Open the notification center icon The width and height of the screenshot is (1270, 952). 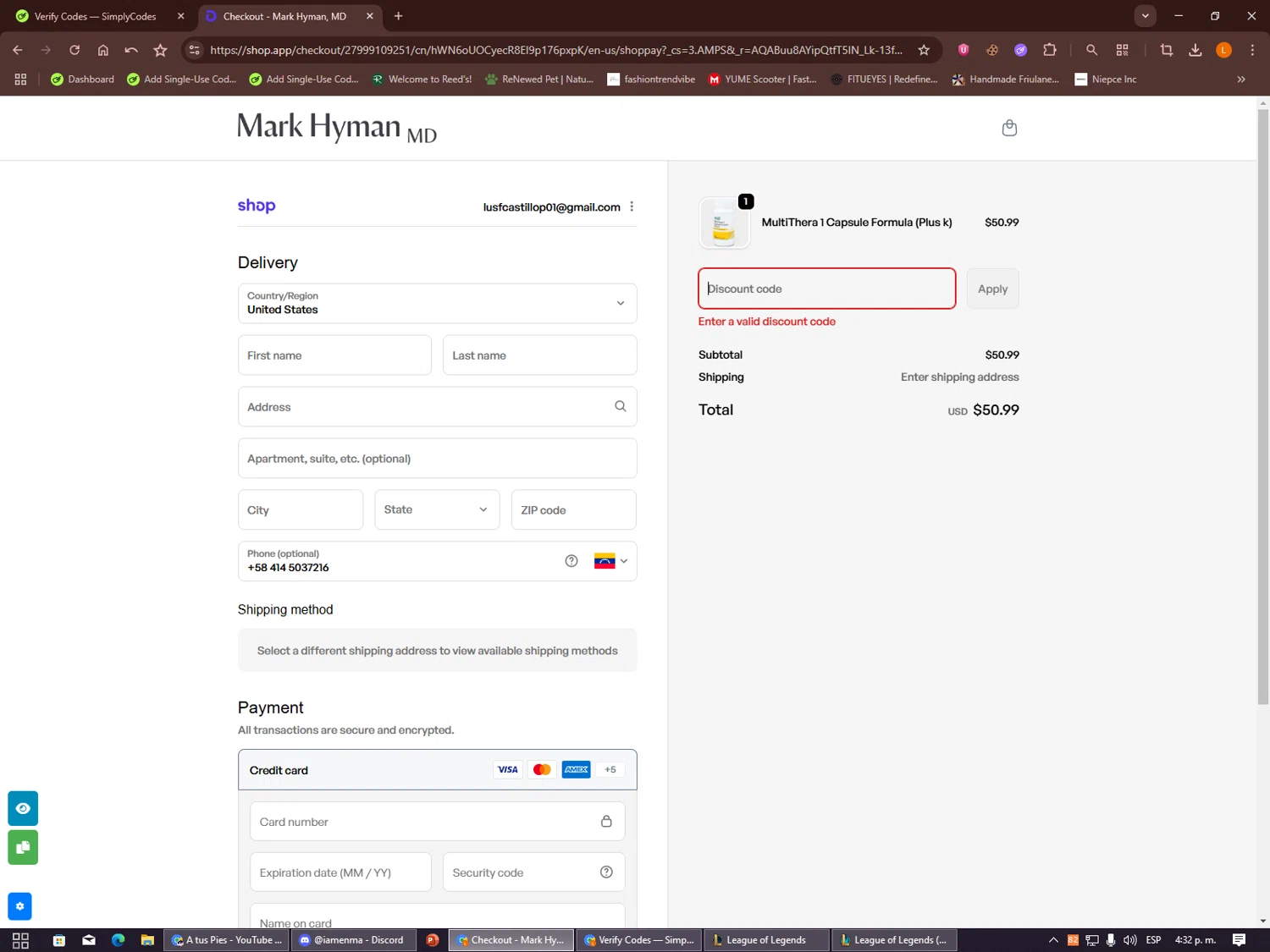1239,940
